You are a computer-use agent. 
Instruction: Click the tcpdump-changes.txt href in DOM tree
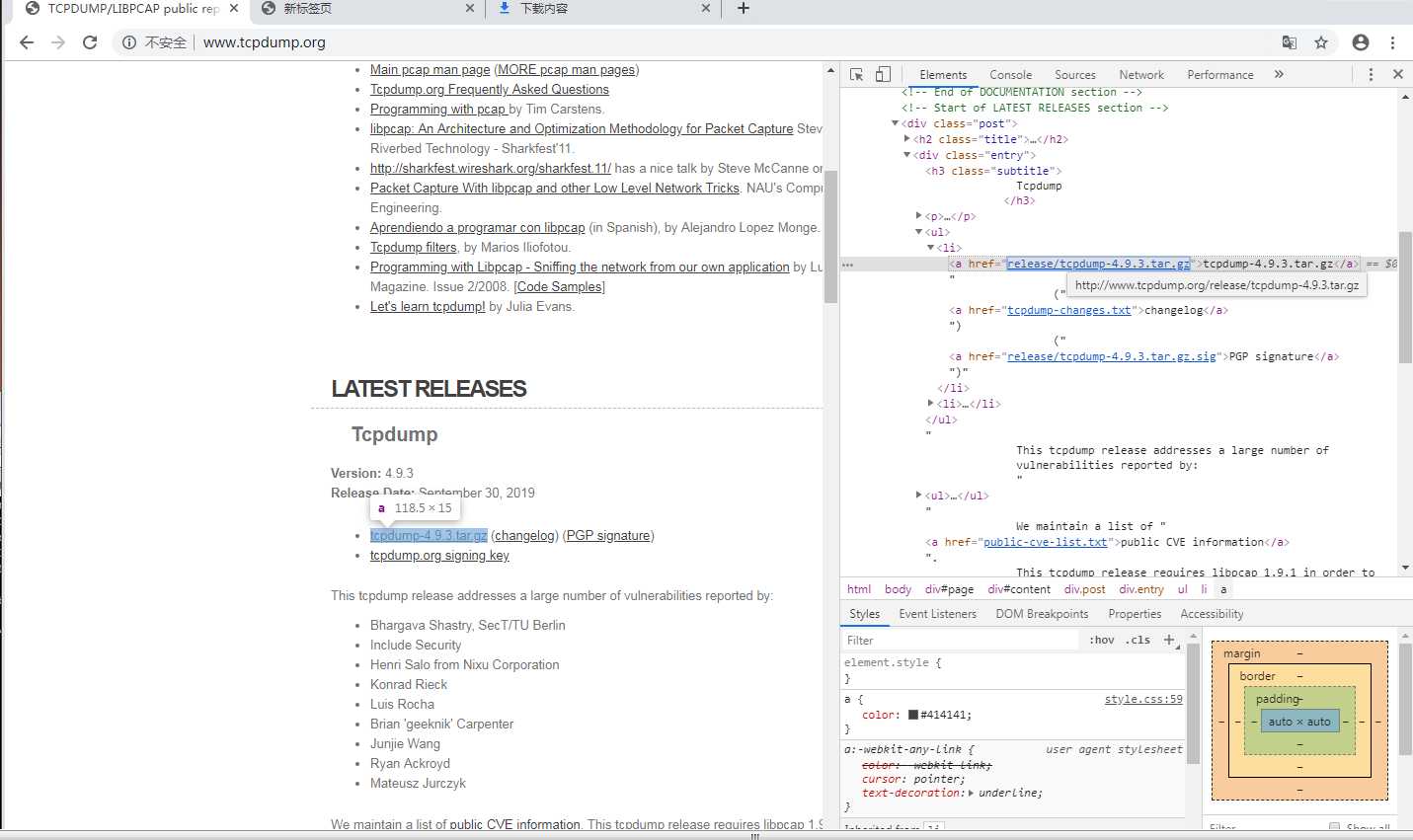coord(1068,310)
